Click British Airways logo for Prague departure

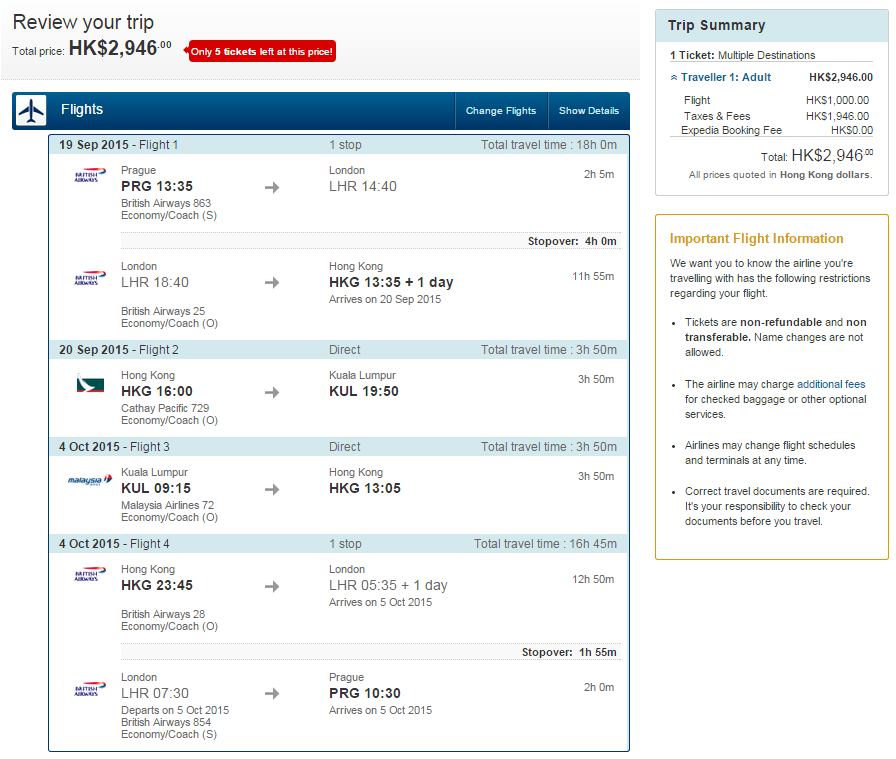click(x=90, y=175)
